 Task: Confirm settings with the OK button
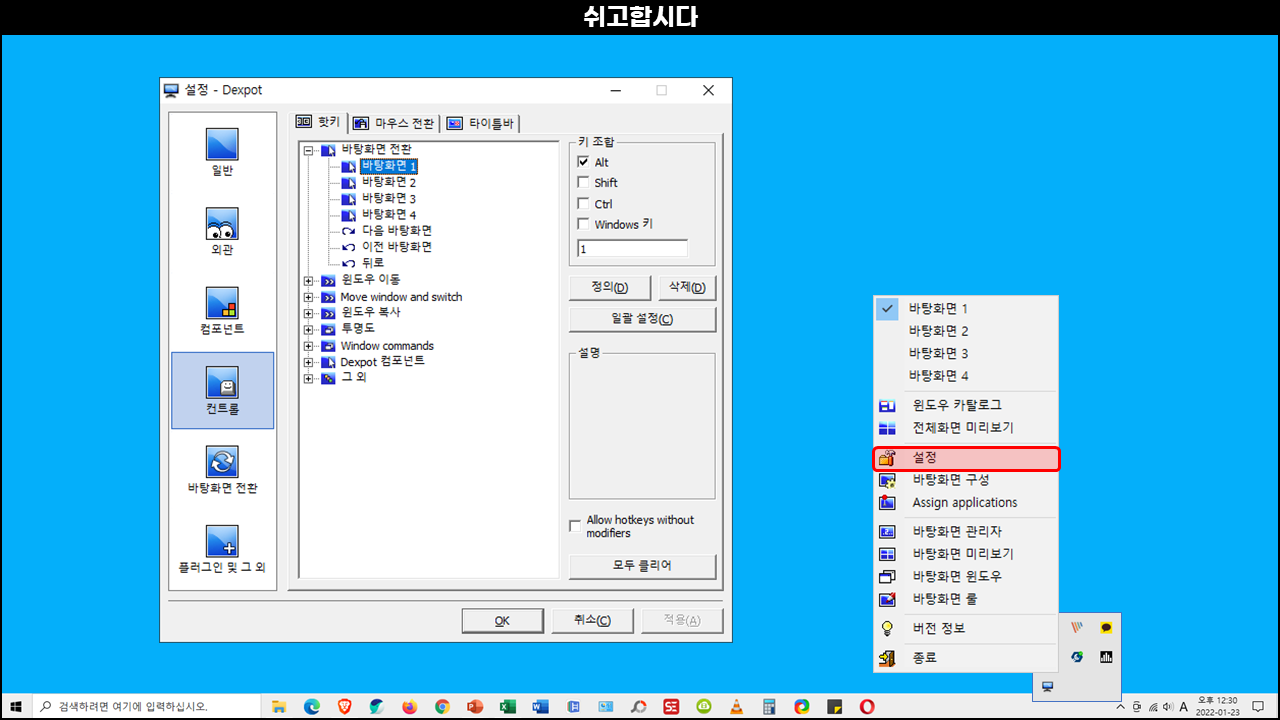[x=502, y=620]
